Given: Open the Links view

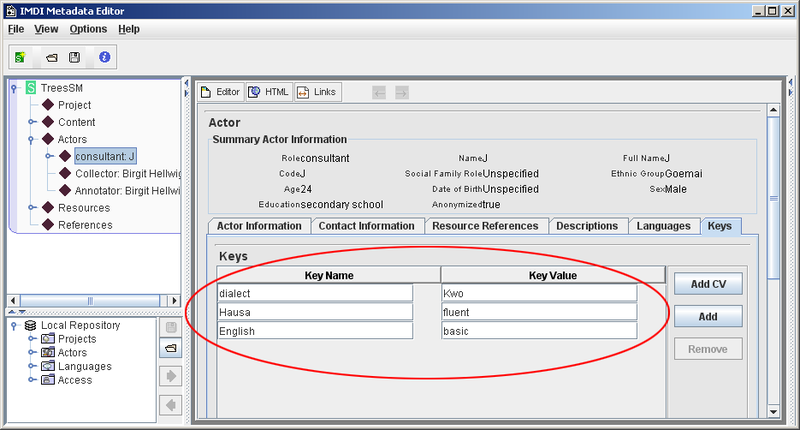Looking at the screenshot, I should (317, 92).
